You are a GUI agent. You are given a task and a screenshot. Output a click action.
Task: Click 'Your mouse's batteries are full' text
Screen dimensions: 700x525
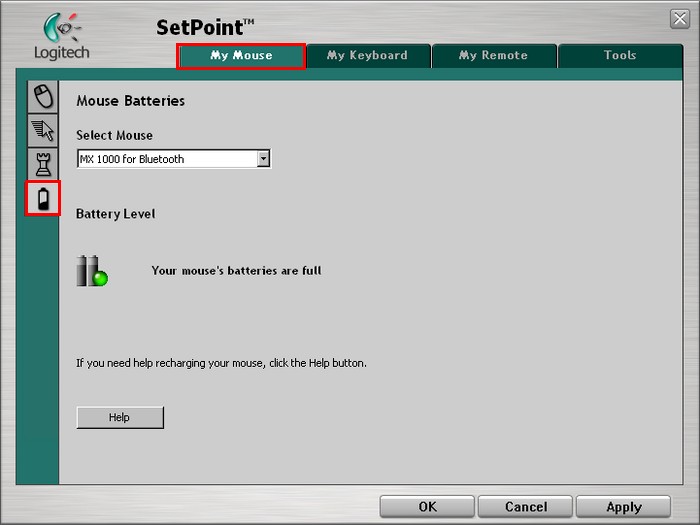[237, 271]
